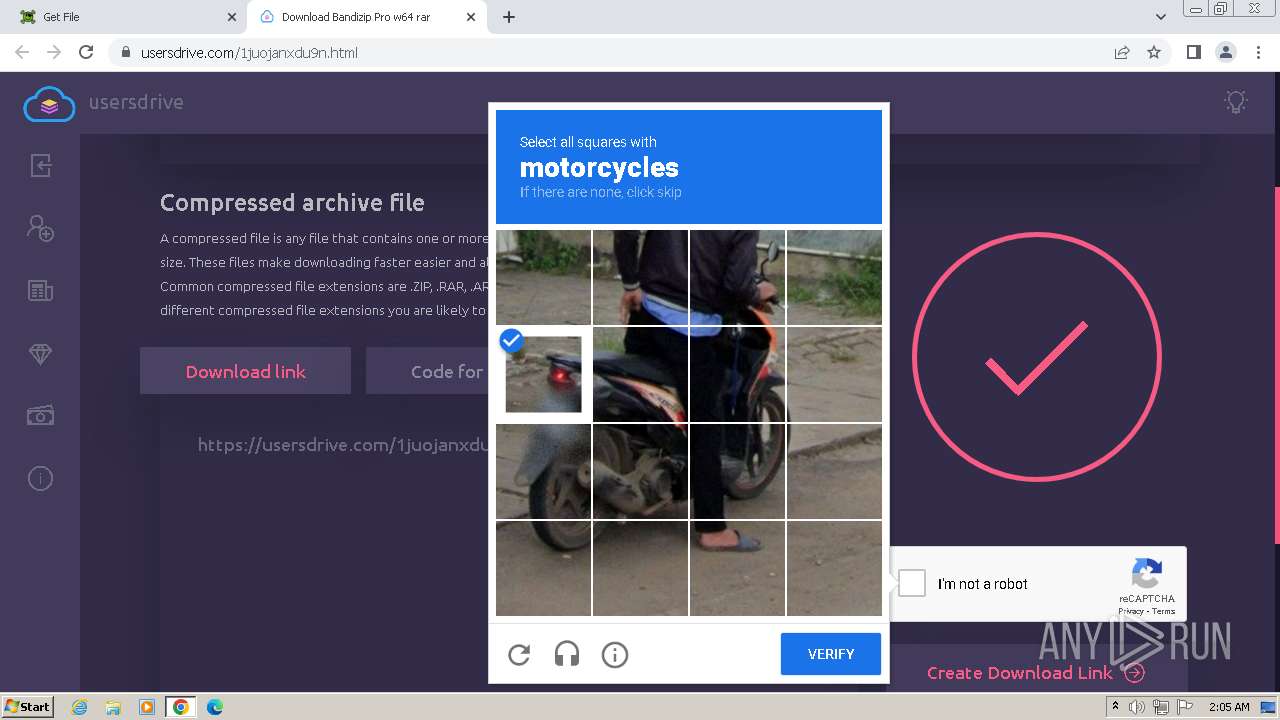Screen dimensions: 1280x720
Task: Open the money sidebar icon
Action: 40,416
